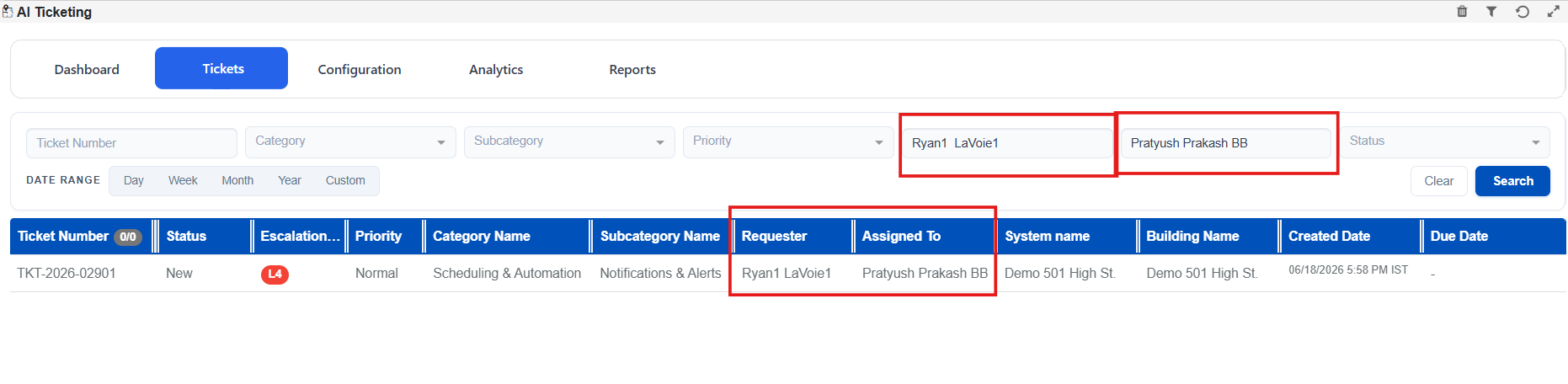Viewport: 1568px width, 384px height.
Task: Select the Week date range option
Action: pyautogui.click(x=183, y=180)
